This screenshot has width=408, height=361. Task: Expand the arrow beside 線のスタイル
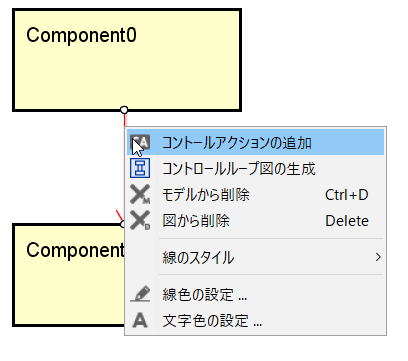(x=378, y=257)
